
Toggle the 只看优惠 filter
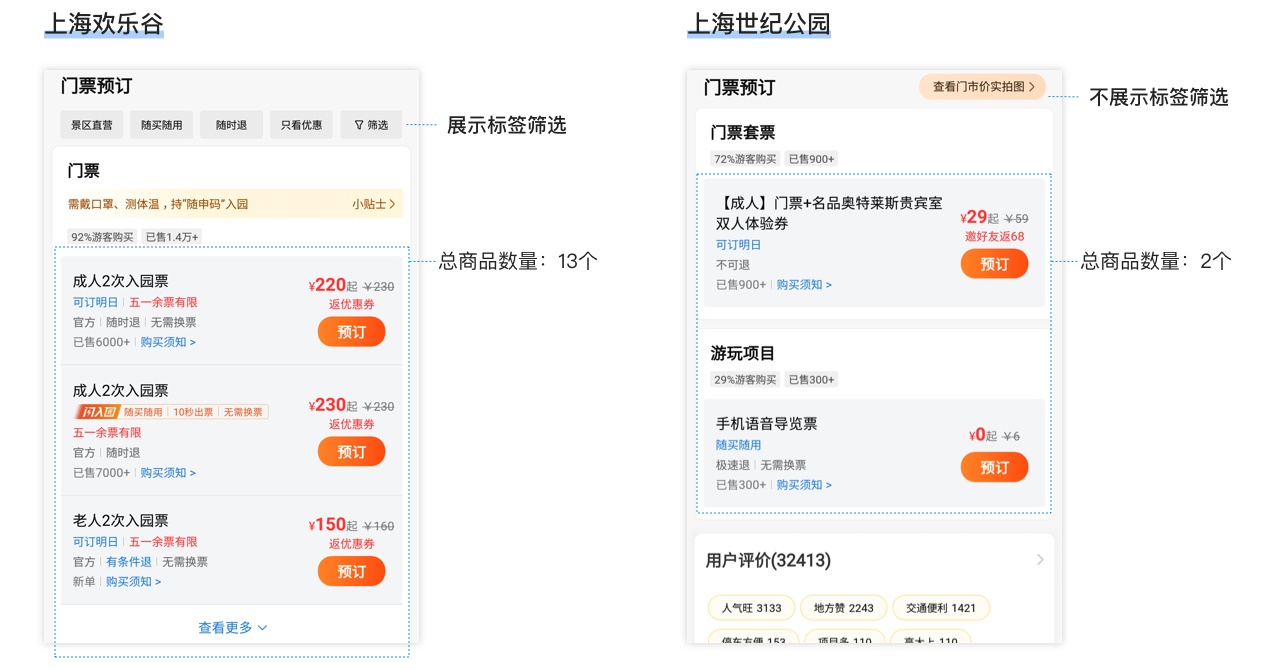(301, 124)
